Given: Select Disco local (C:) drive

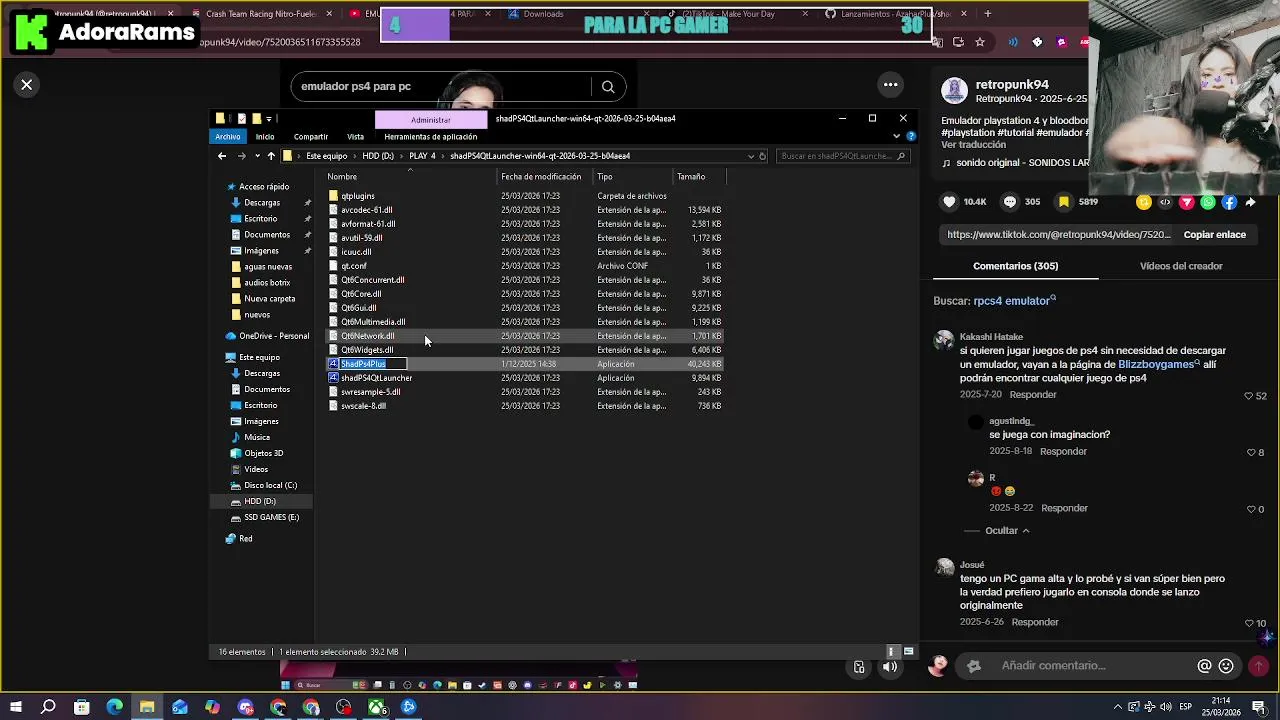Looking at the screenshot, I should coord(271,486).
